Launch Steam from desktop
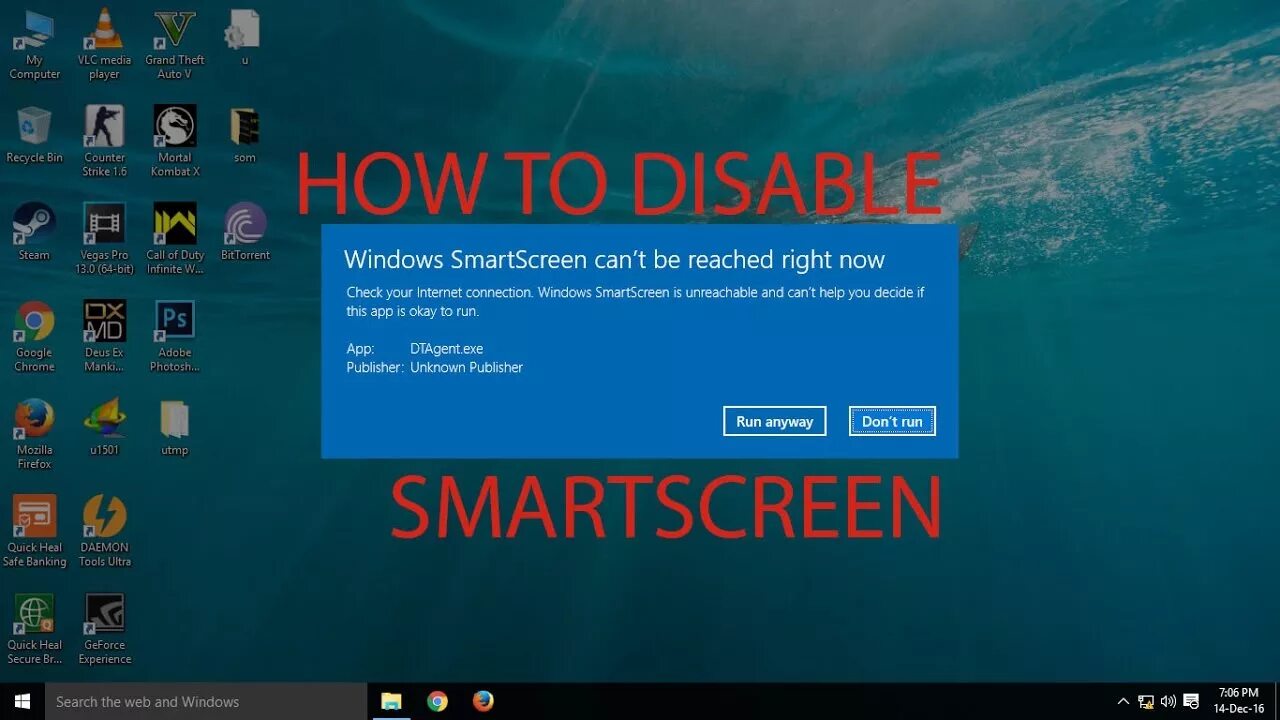The image size is (1280, 720). click(34, 232)
